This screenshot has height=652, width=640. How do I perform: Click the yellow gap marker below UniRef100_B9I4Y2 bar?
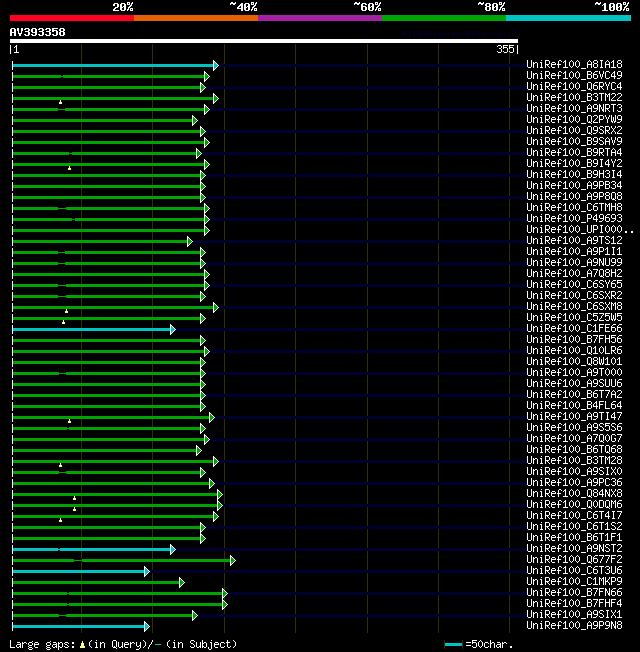69,168
